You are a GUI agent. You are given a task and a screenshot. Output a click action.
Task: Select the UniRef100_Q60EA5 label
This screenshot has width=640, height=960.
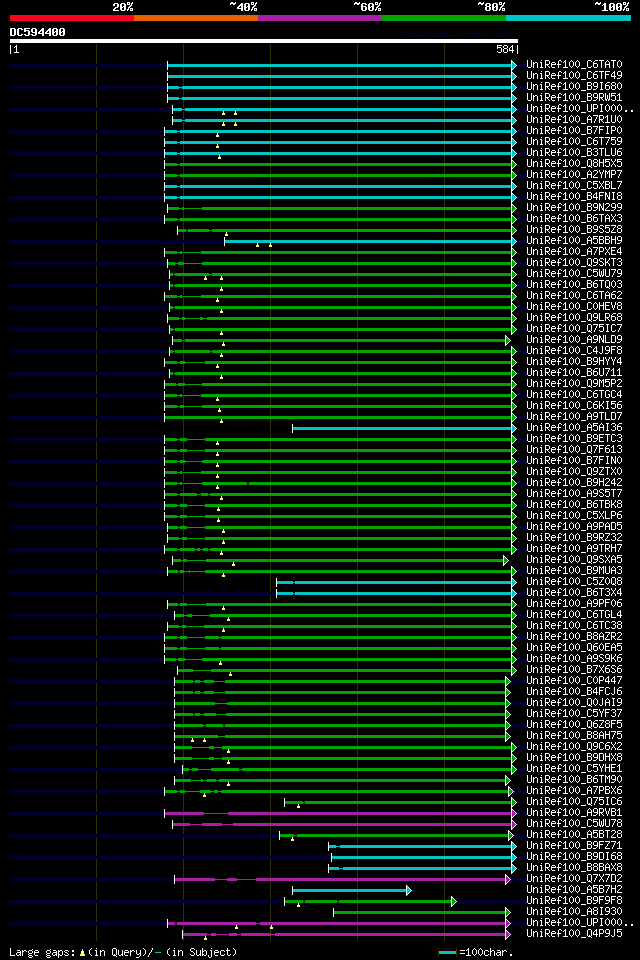click(574, 648)
